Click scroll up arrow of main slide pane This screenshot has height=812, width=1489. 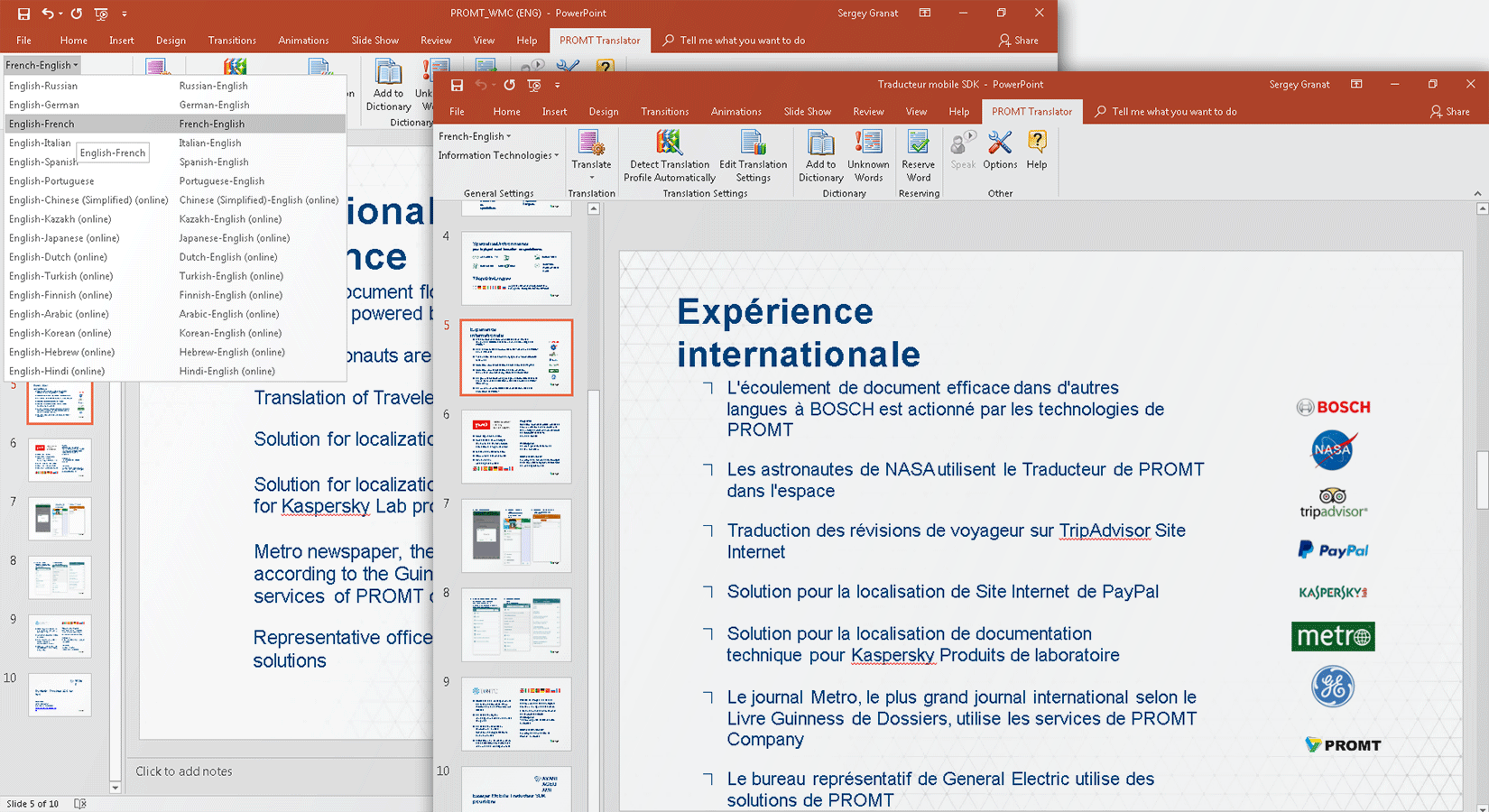tap(1482, 209)
